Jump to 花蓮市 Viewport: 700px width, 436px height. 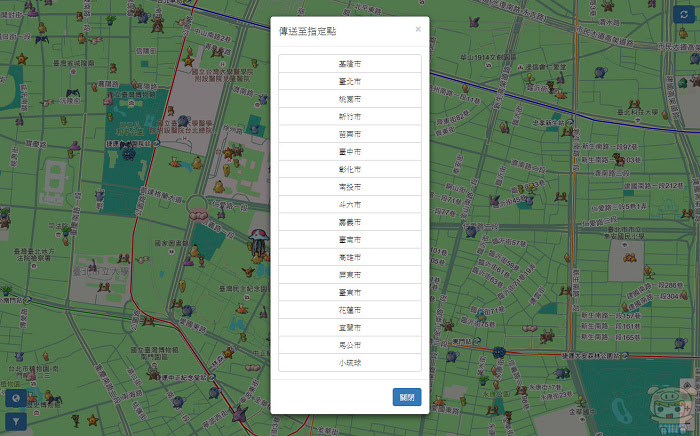click(350, 310)
